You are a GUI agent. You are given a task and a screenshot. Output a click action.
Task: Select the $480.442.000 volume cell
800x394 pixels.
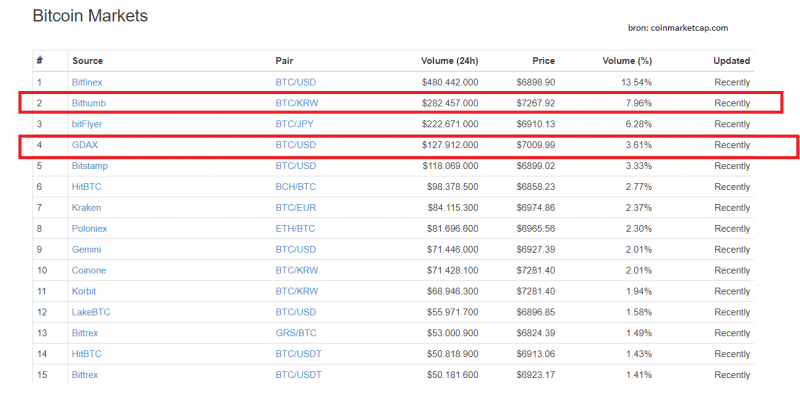click(x=450, y=82)
